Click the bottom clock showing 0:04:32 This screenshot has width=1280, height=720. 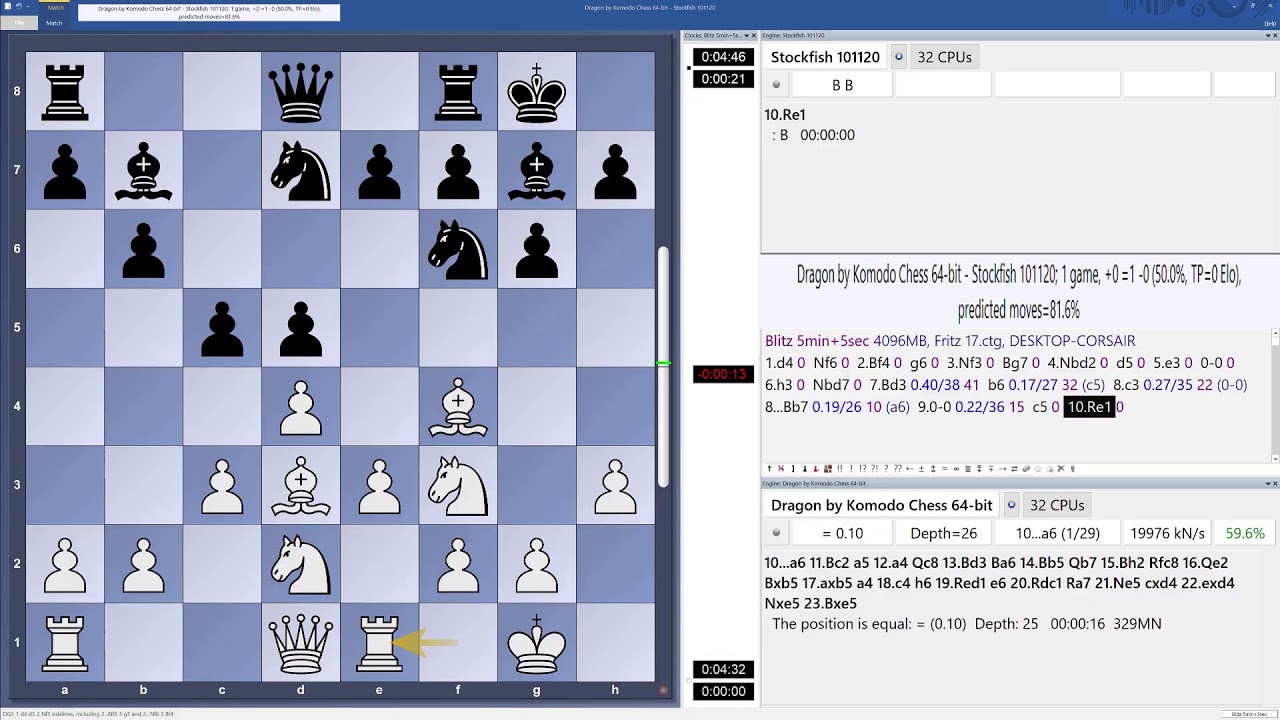724,669
